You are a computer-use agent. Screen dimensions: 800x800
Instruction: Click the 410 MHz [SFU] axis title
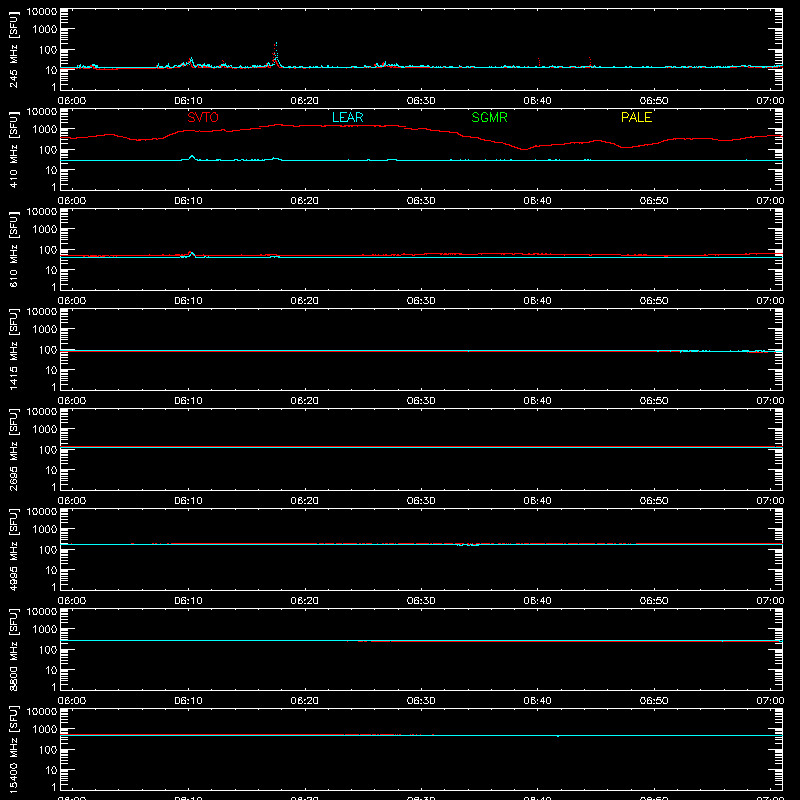point(13,149)
